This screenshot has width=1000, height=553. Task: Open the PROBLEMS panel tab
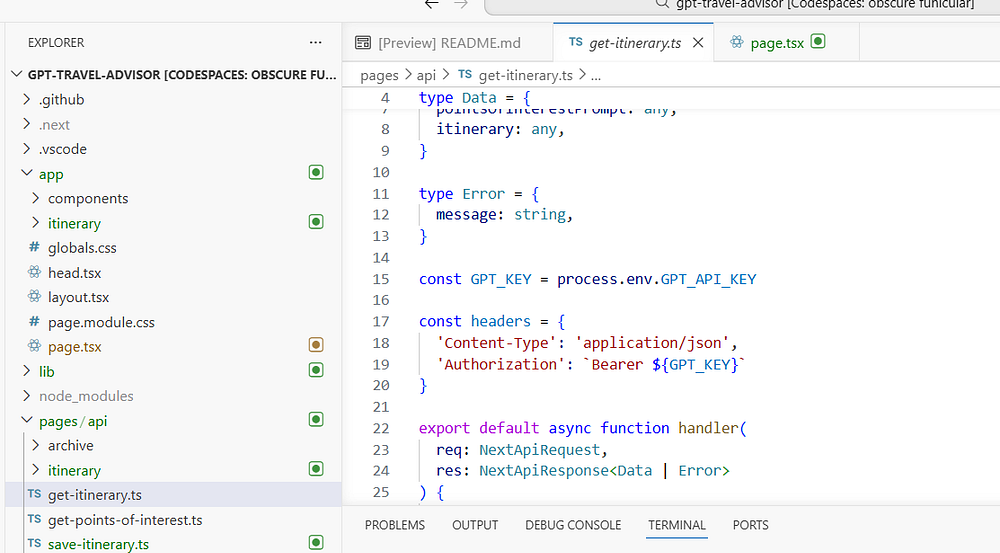click(x=394, y=525)
